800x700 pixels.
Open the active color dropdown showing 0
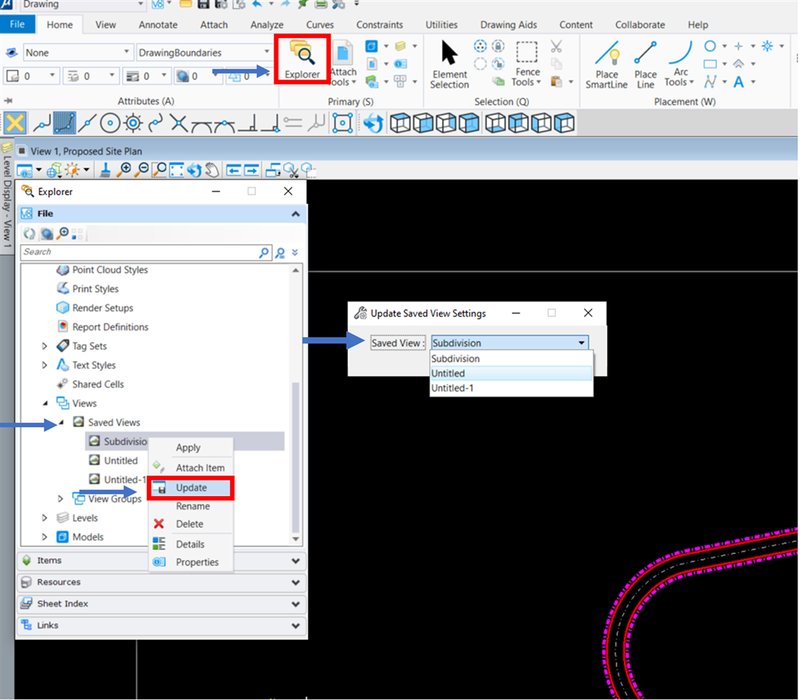point(31,76)
